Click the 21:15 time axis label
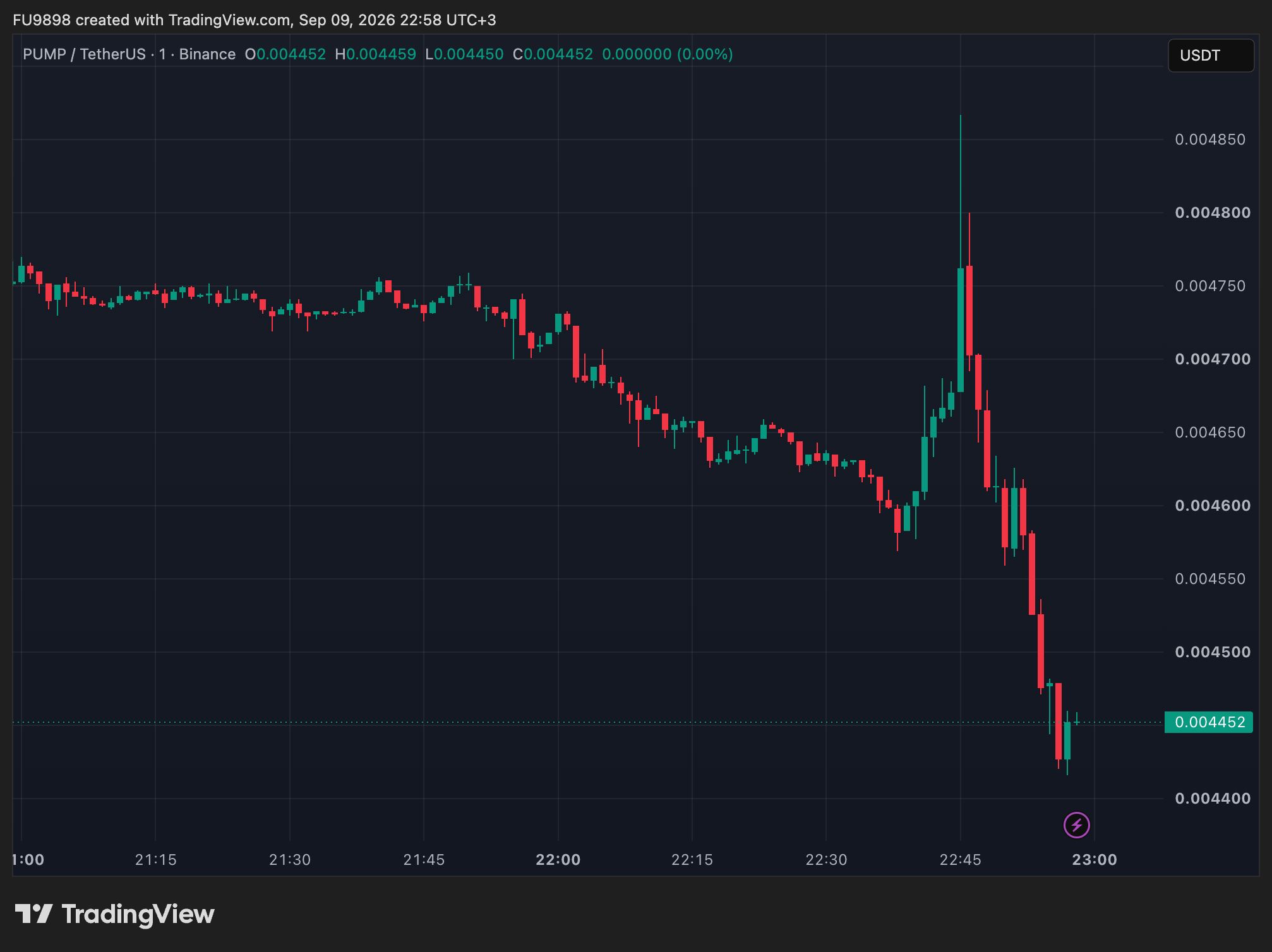The width and height of the screenshot is (1272, 952). coord(155,859)
